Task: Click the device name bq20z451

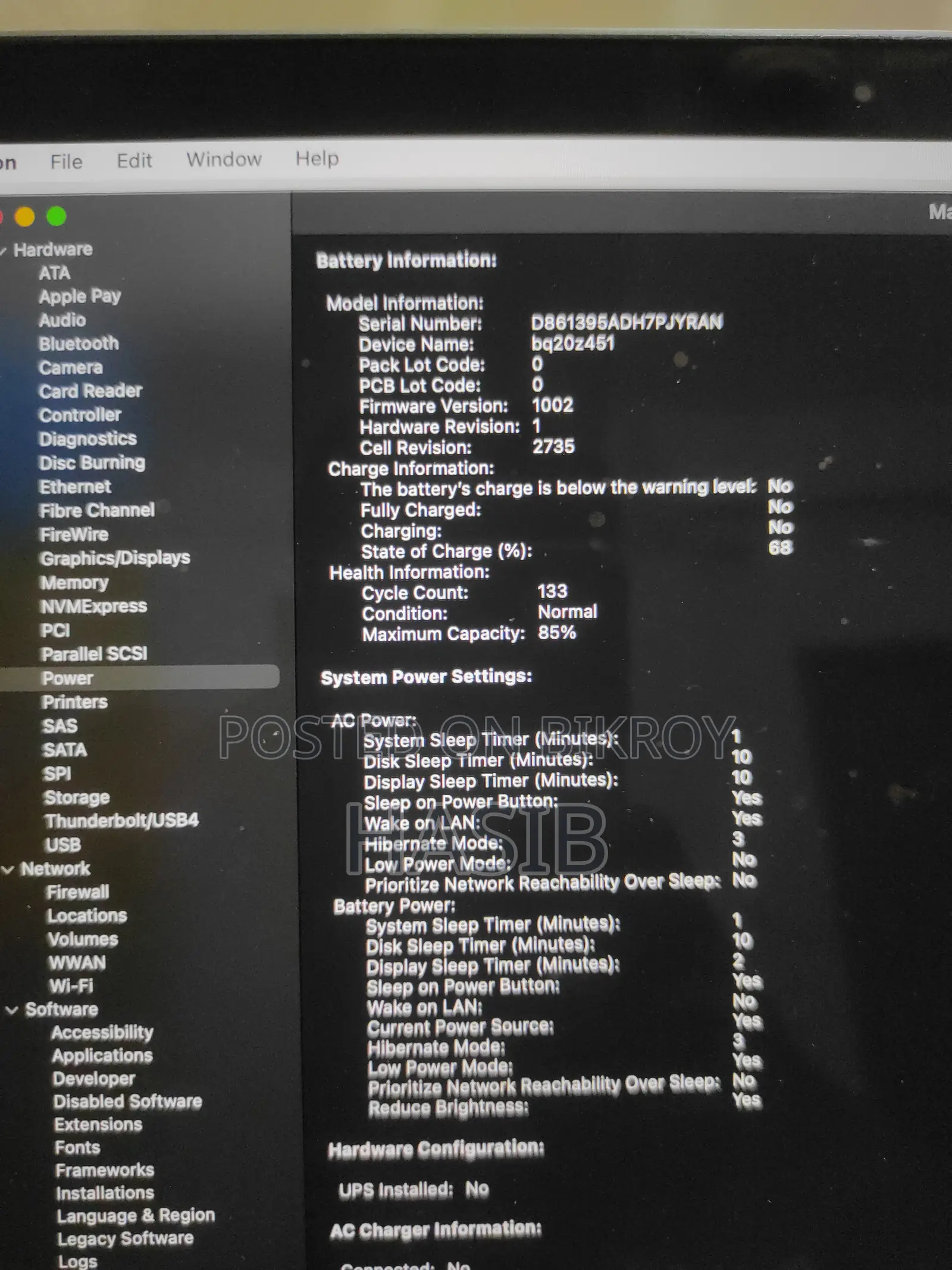Action: point(572,343)
